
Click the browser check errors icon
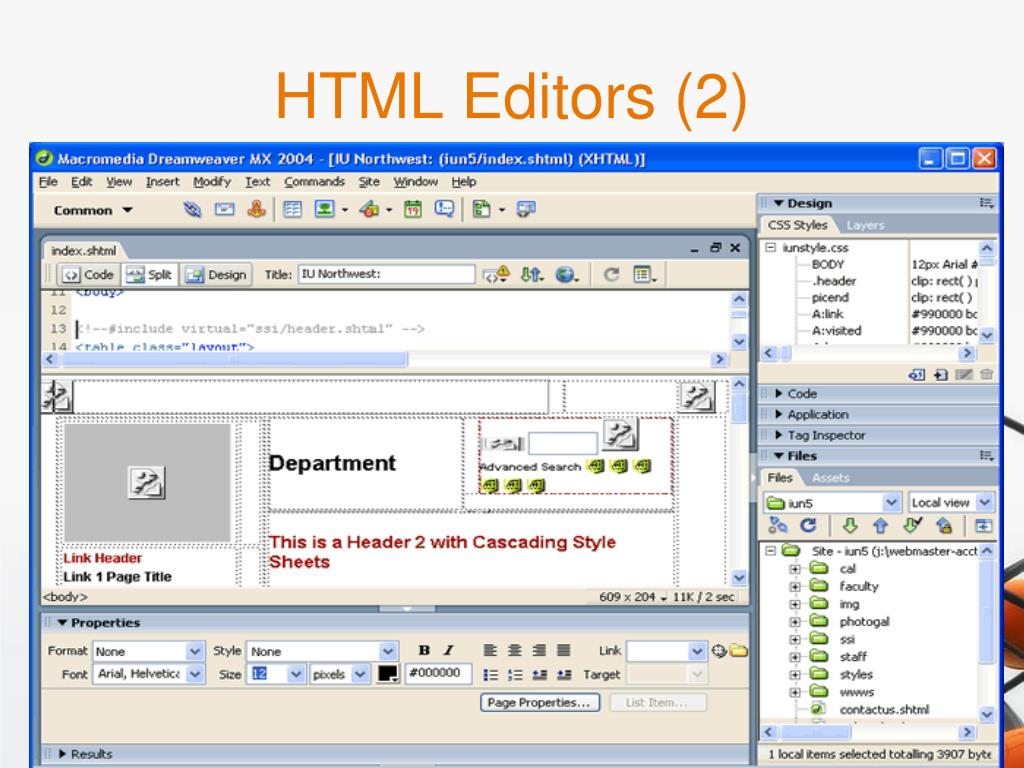pos(496,274)
